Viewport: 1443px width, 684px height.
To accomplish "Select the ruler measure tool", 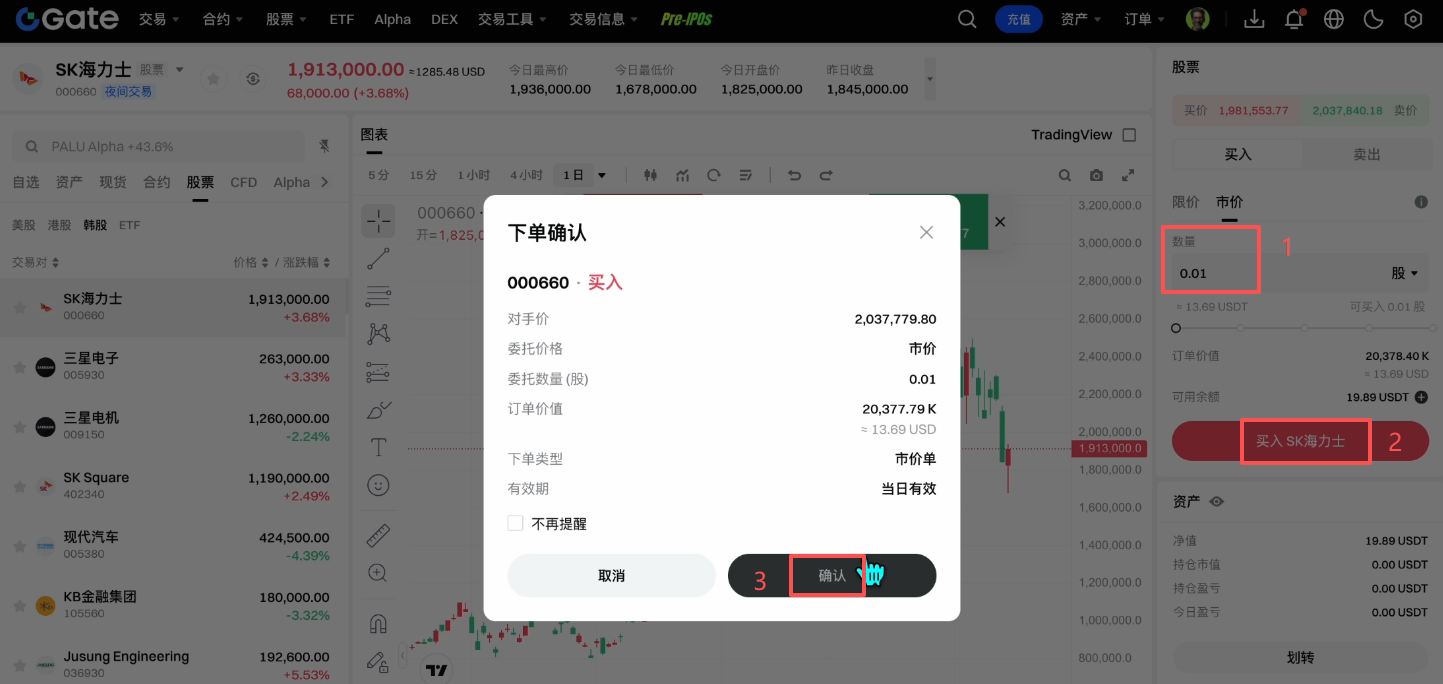I will [x=378, y=535].
